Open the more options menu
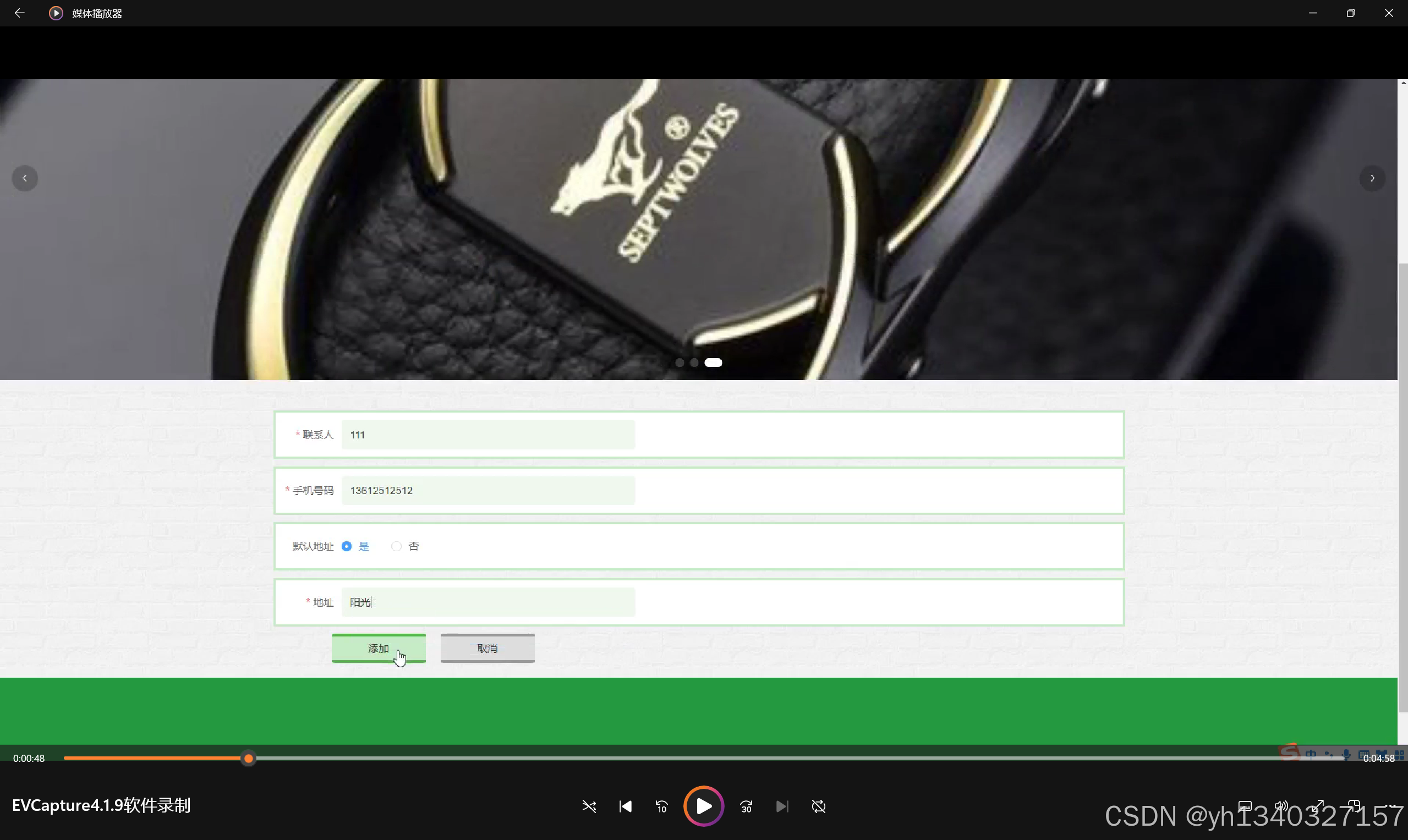This screenshot has width=1408, height=840. point(1391,806)
